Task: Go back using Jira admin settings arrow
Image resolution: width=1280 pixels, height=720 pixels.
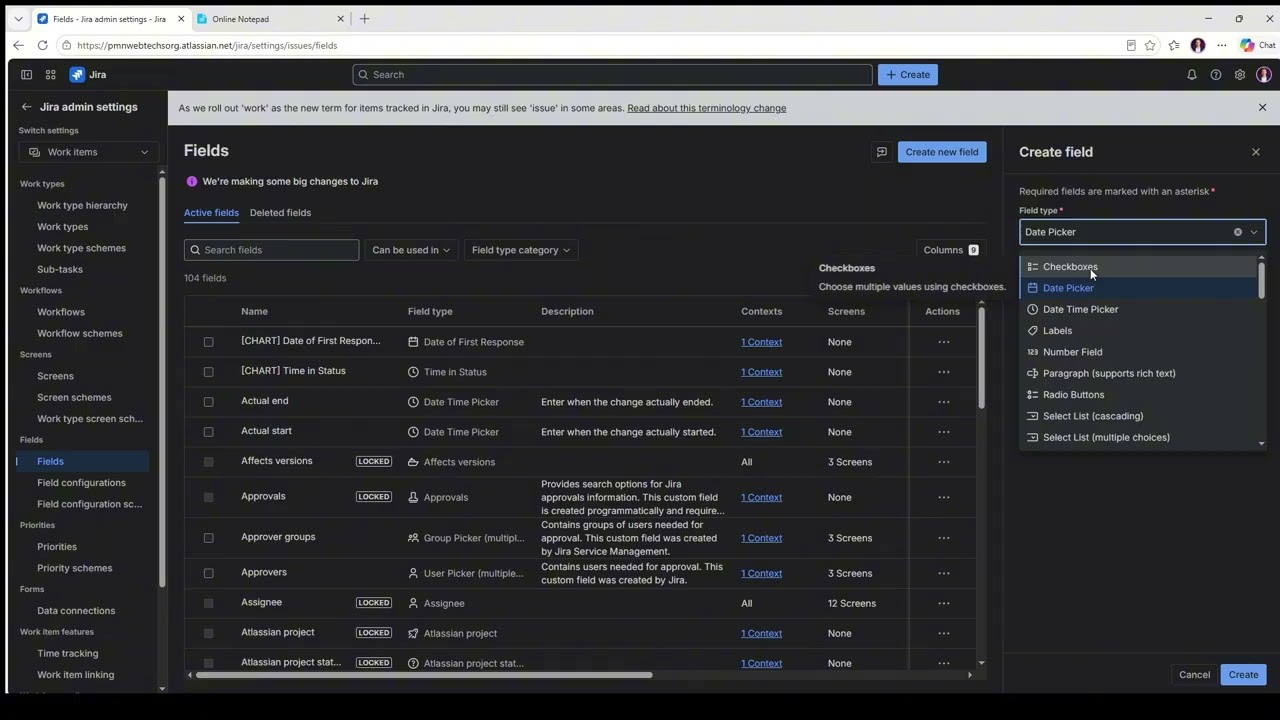Action: [x=27, y=107]
